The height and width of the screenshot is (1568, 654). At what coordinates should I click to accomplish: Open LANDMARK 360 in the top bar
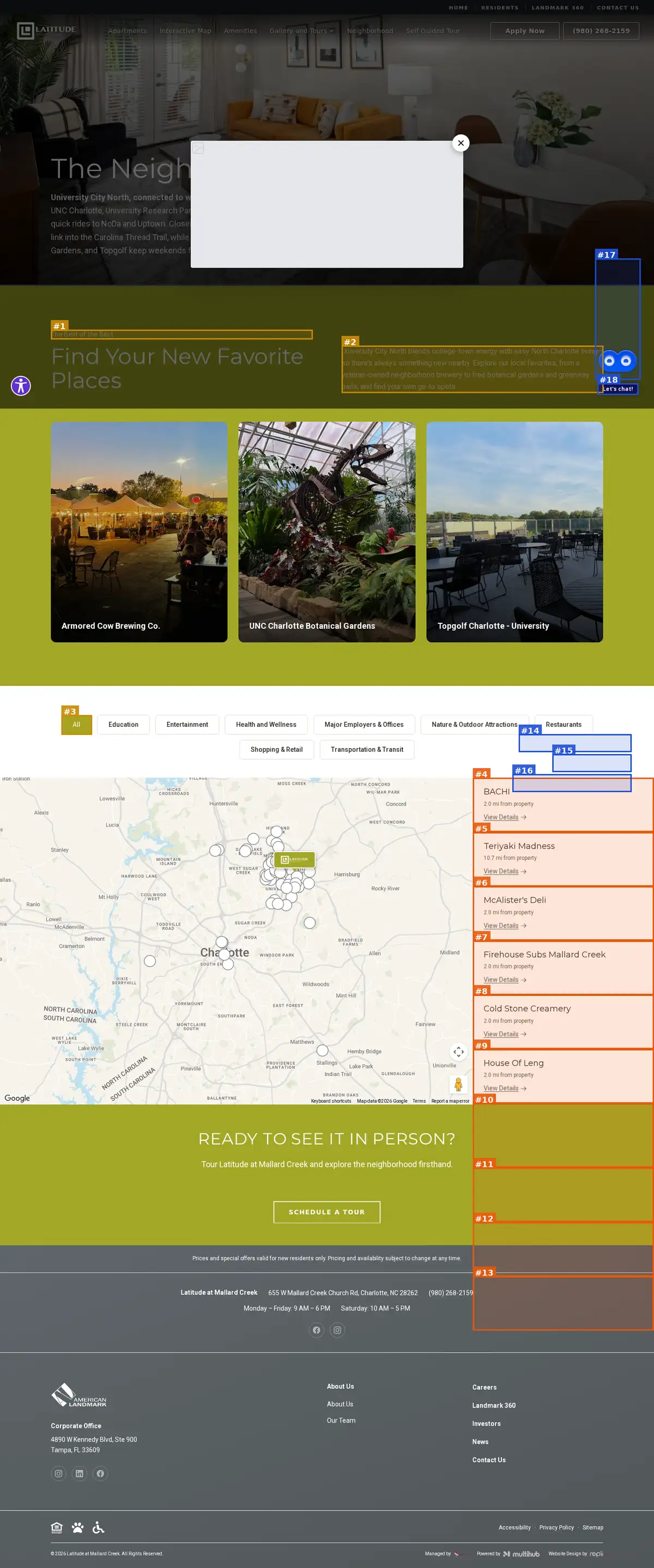coord(557,8)
